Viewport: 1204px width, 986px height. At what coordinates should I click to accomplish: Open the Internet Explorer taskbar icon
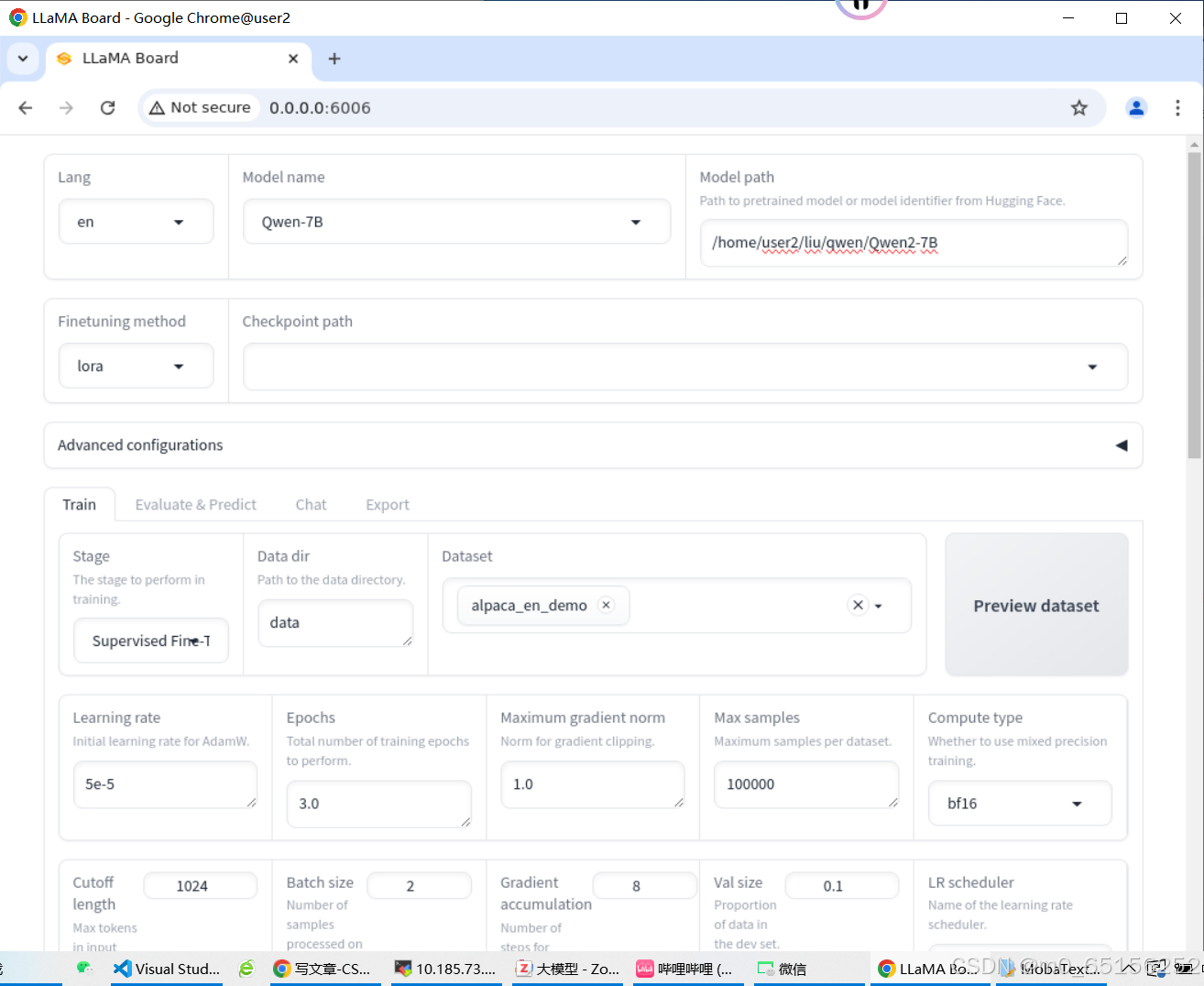click(246, 969)
